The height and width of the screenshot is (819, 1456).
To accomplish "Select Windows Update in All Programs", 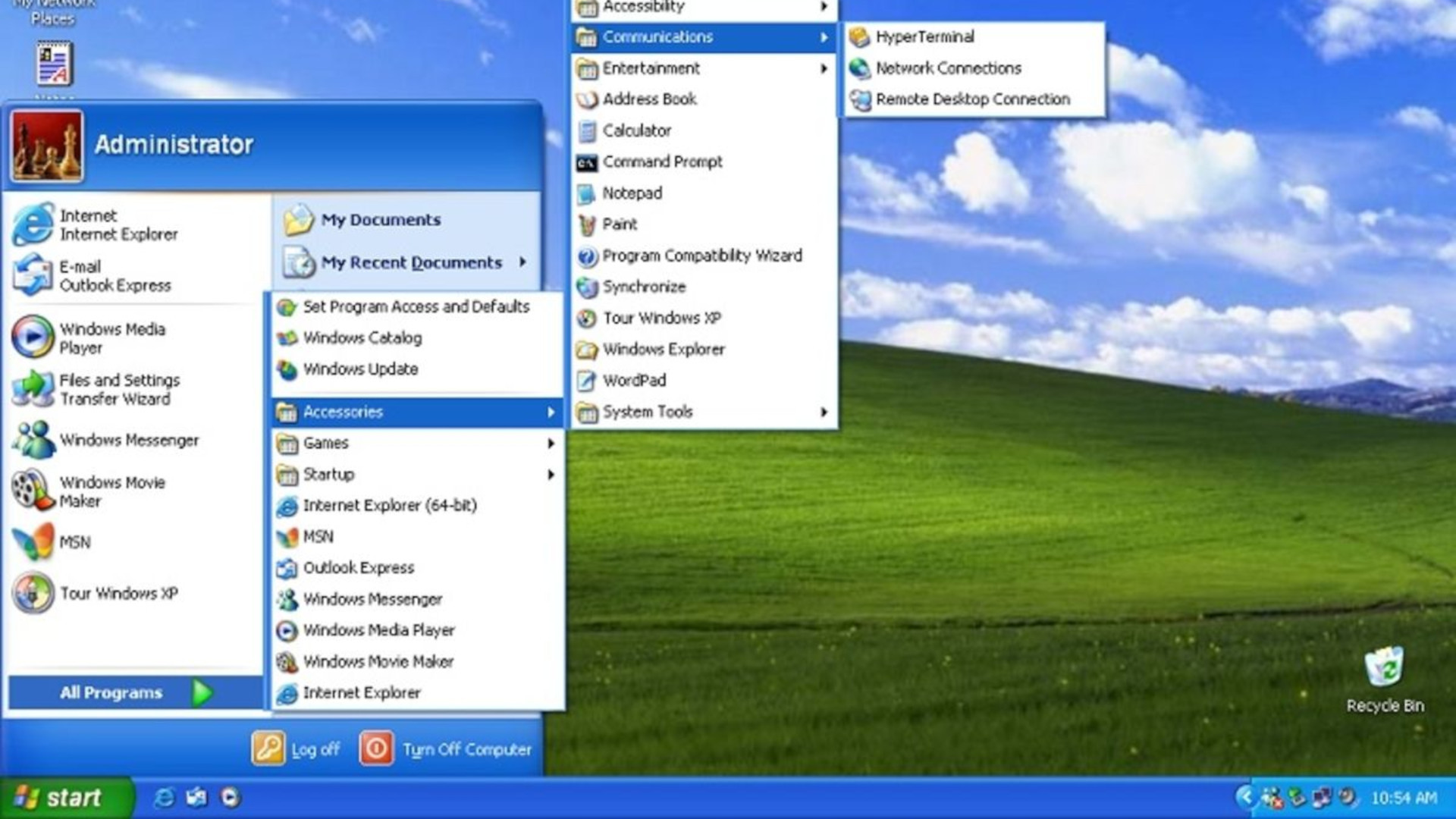I will tap(359, 369).
